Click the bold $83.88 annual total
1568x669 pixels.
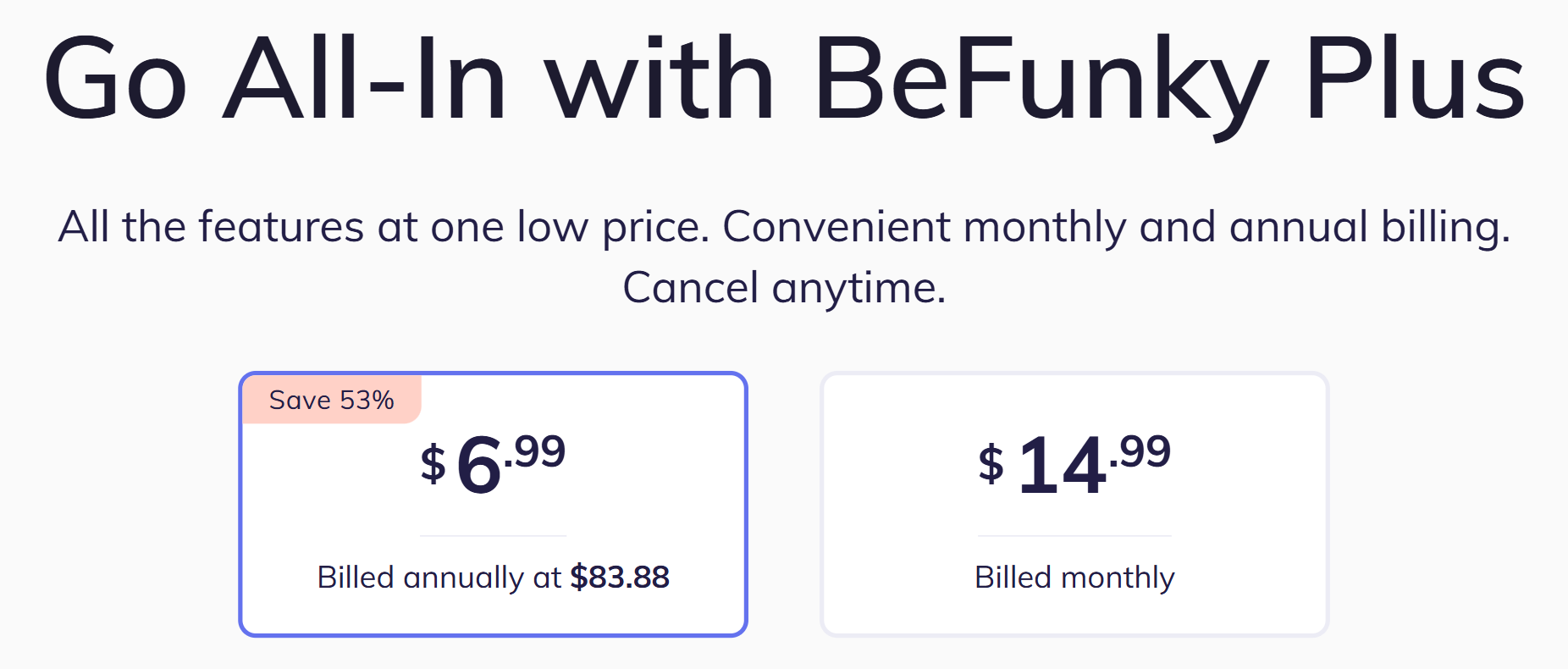click(620, 578)
